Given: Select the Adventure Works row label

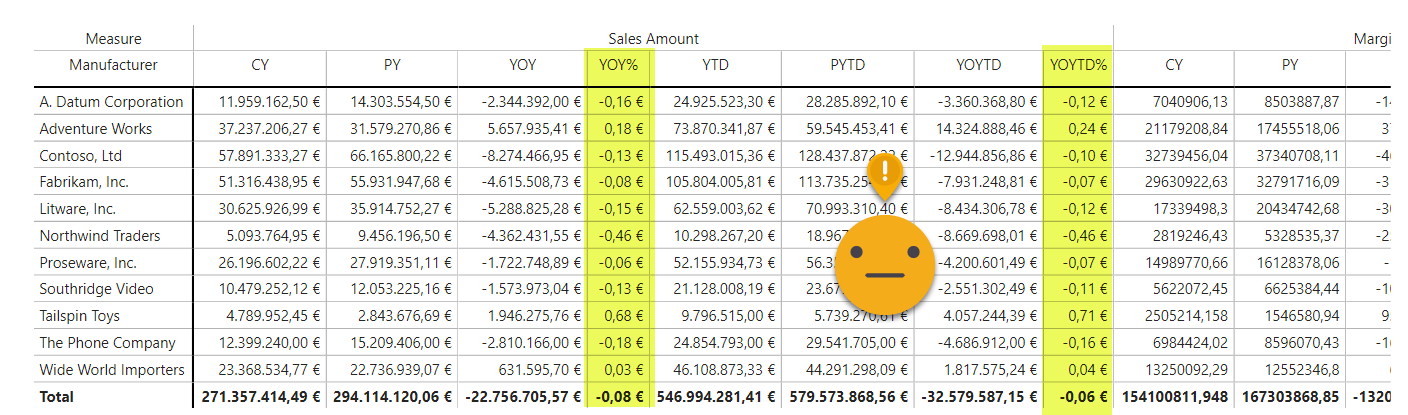Looking at the screenshot, I should point(96,129).
